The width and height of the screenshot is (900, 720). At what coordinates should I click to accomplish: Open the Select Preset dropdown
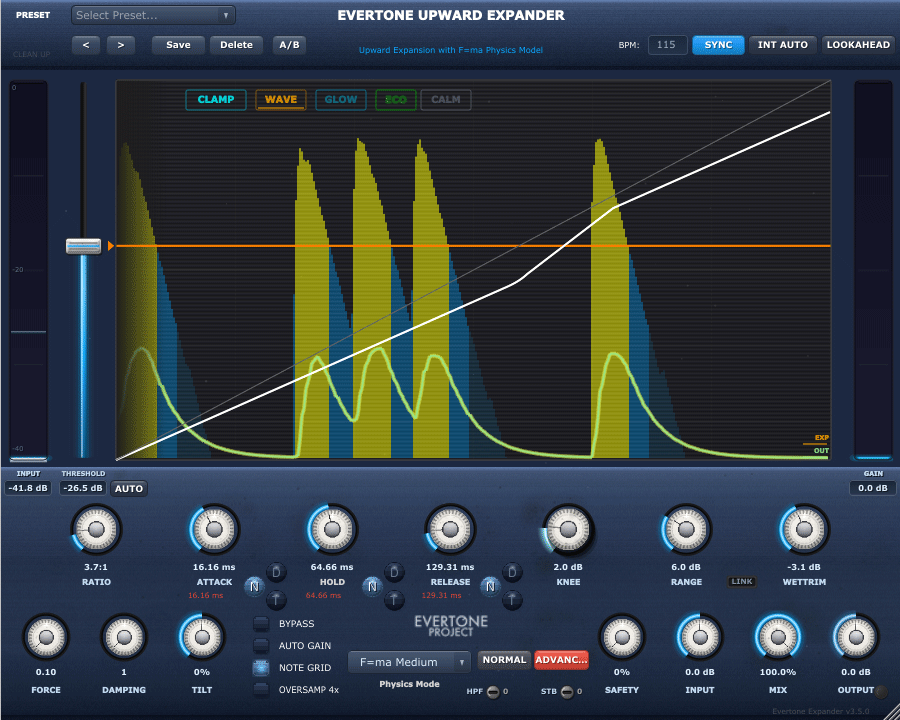point(153,15)
